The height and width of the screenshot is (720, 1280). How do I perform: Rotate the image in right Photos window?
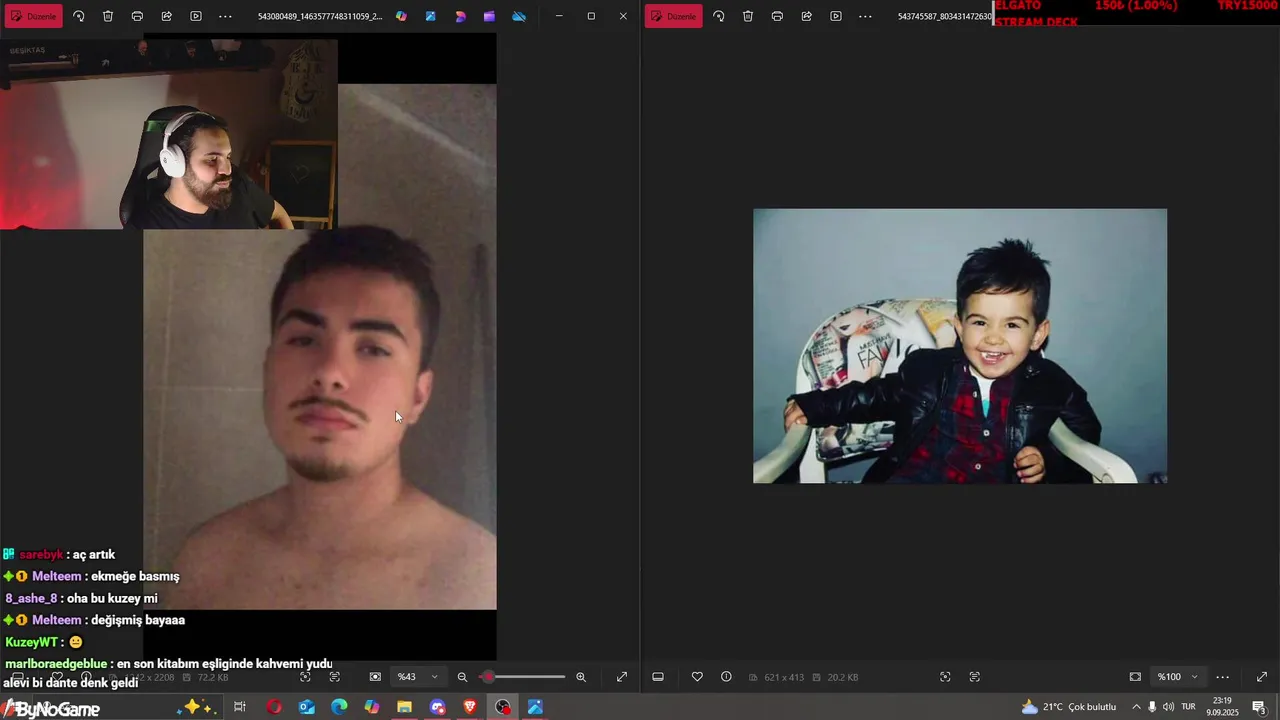(x=719, y=16)
